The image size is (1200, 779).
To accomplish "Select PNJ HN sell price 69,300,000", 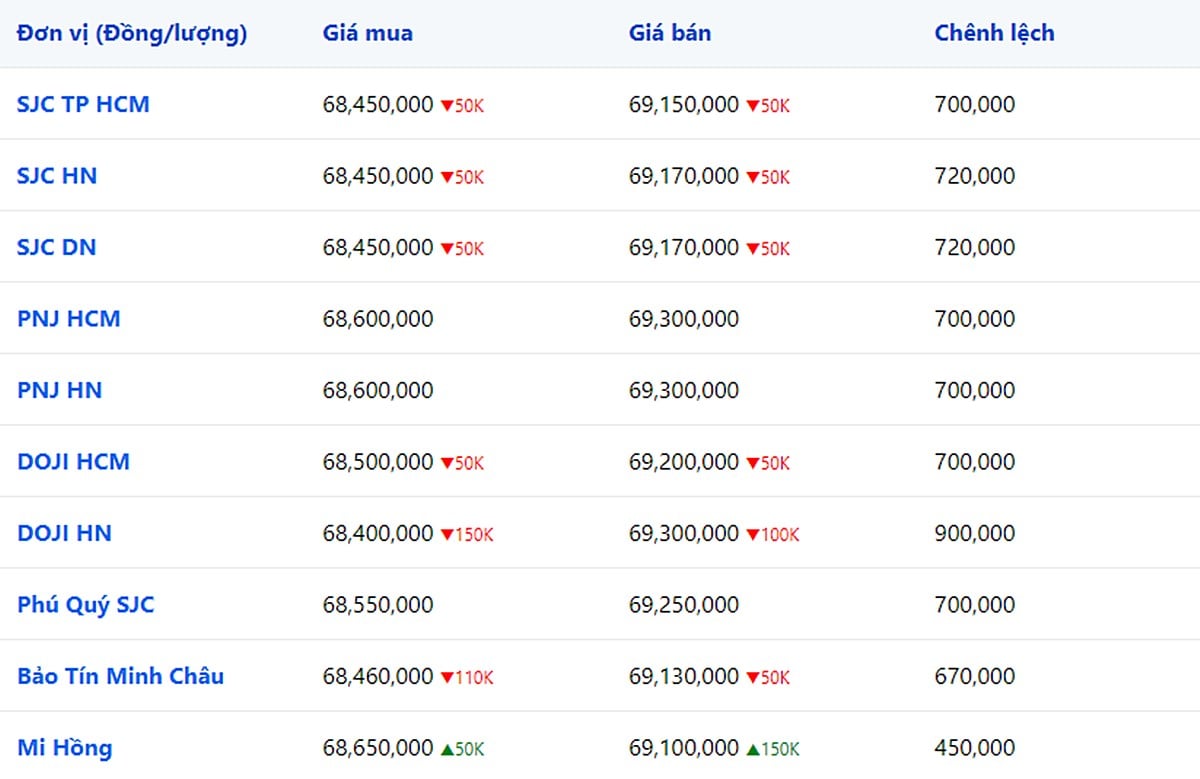I will click(x=684, y=391).
